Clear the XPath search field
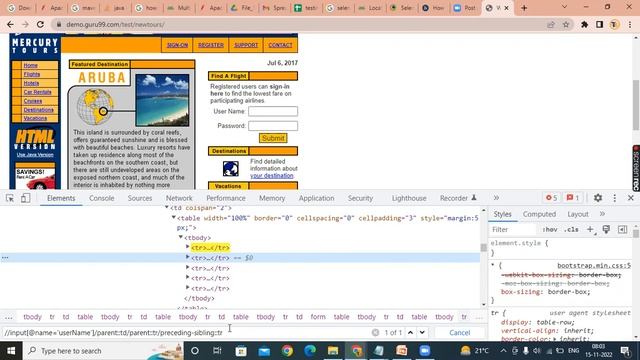Screen dimensions: 640x360 pos(375,333)
